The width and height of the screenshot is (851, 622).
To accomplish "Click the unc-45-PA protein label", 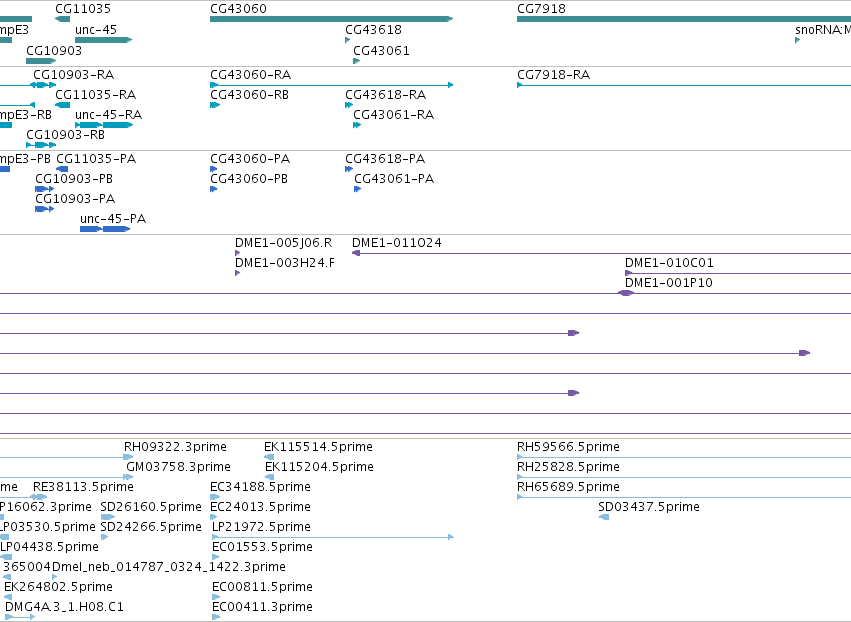I will pos(113,219).
